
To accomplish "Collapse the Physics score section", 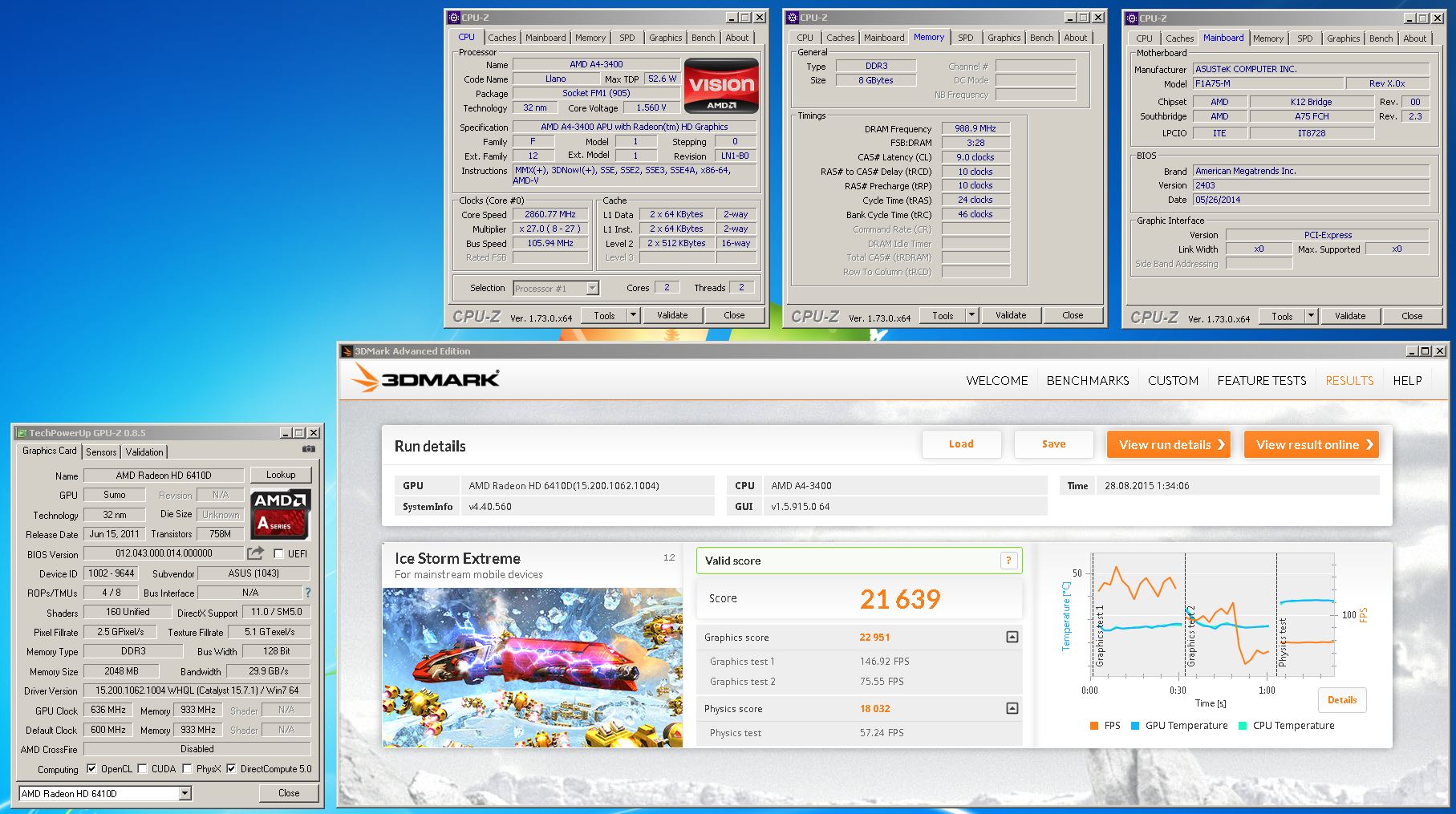I will [1012, 708].
